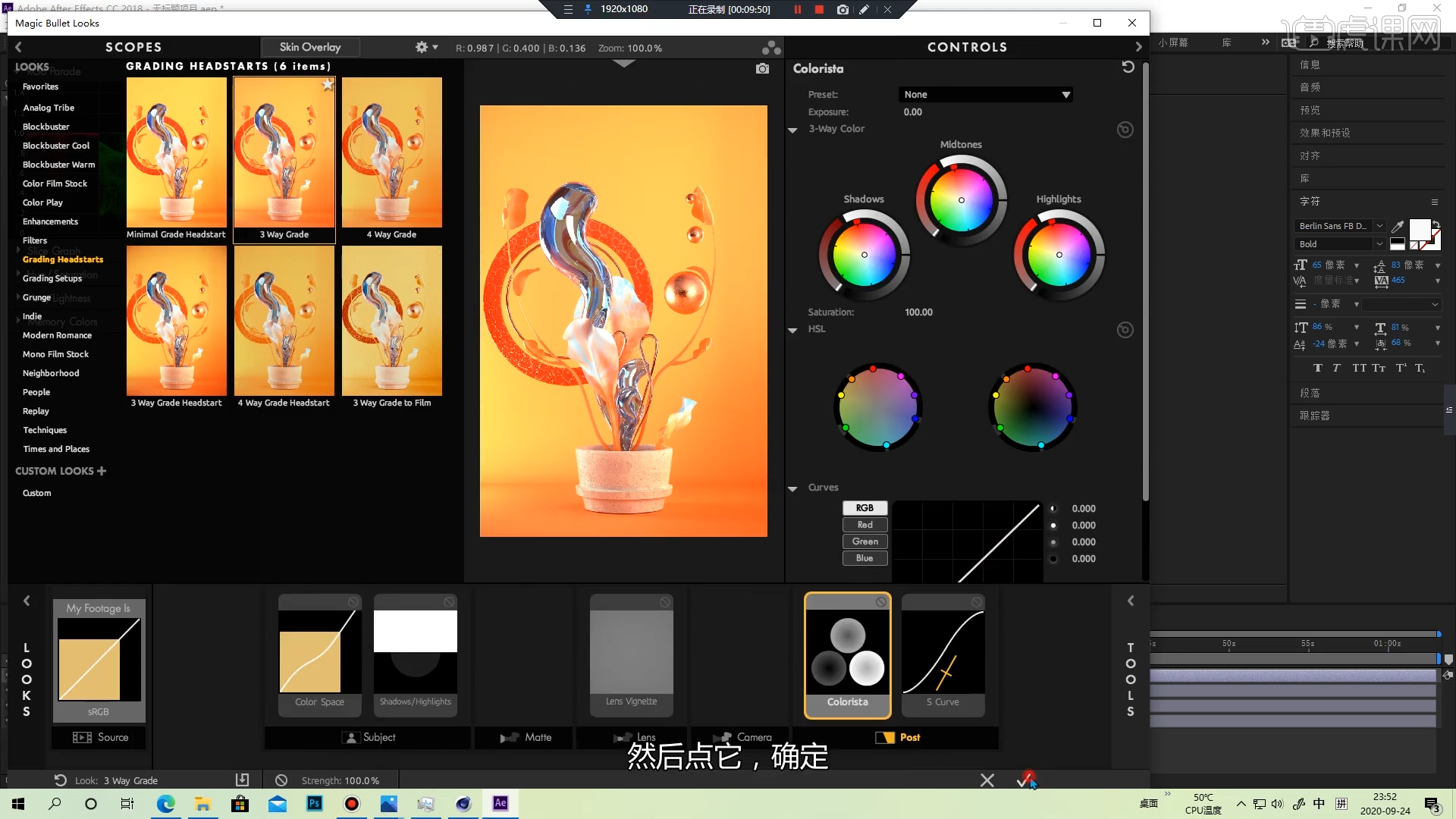The height and width of the screenshot is (819, 1456).
Task: Open After Effects from the taskbar
Action: pyautogui.click(x=500, y=803)
